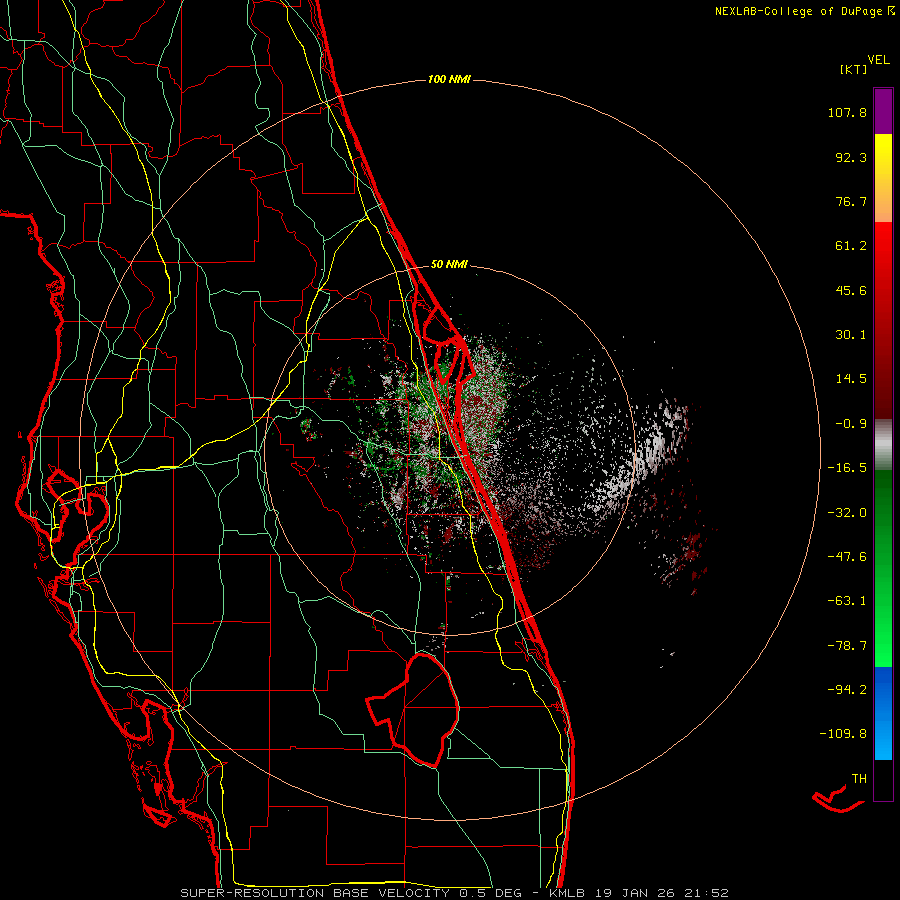Select the -0.9 value on the velocity scale
Screen dimensions: 900x900
(x=851, y=424)
